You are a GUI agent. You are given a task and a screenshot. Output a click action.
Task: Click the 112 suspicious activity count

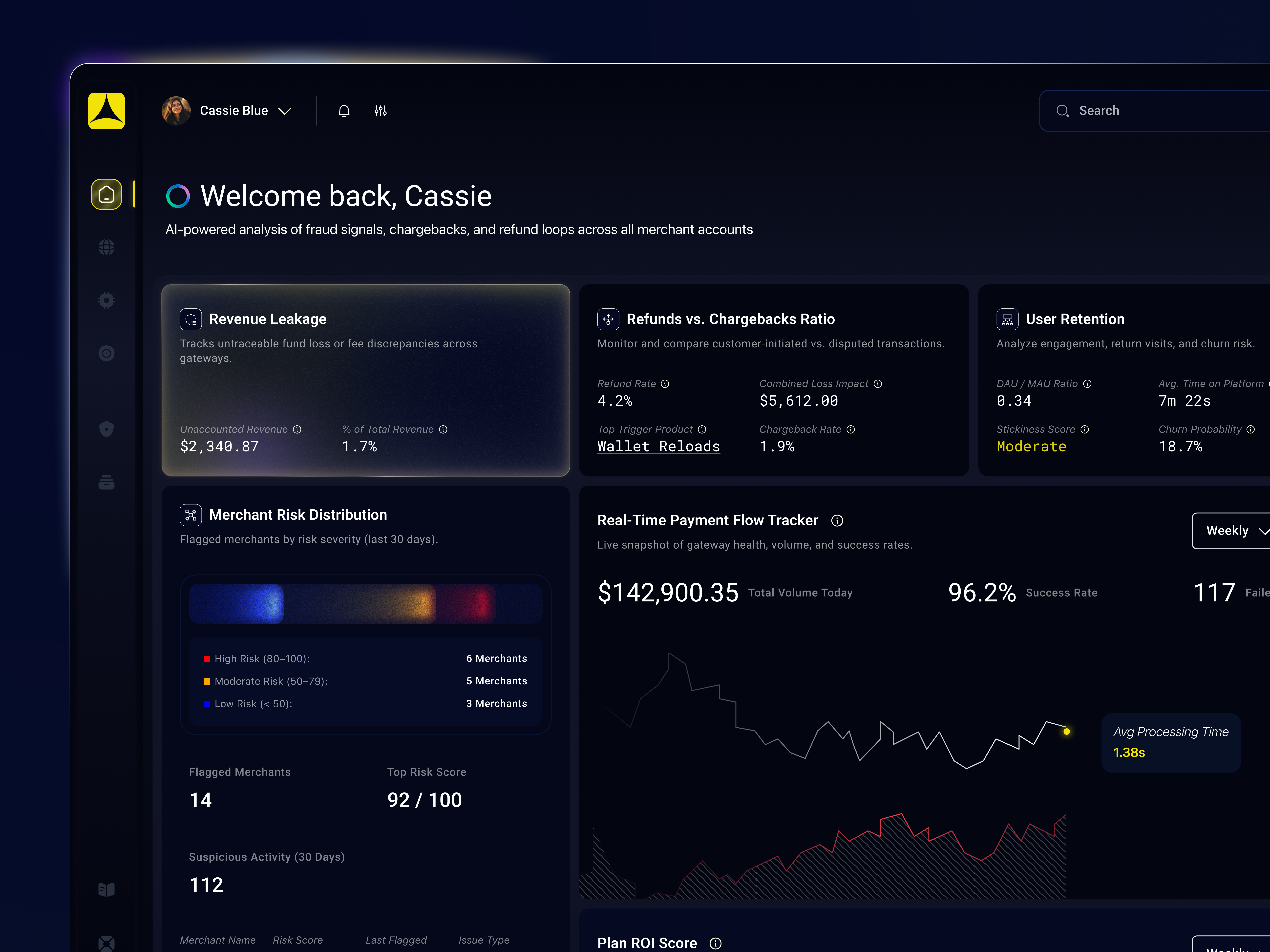click(x=206, y=885)
